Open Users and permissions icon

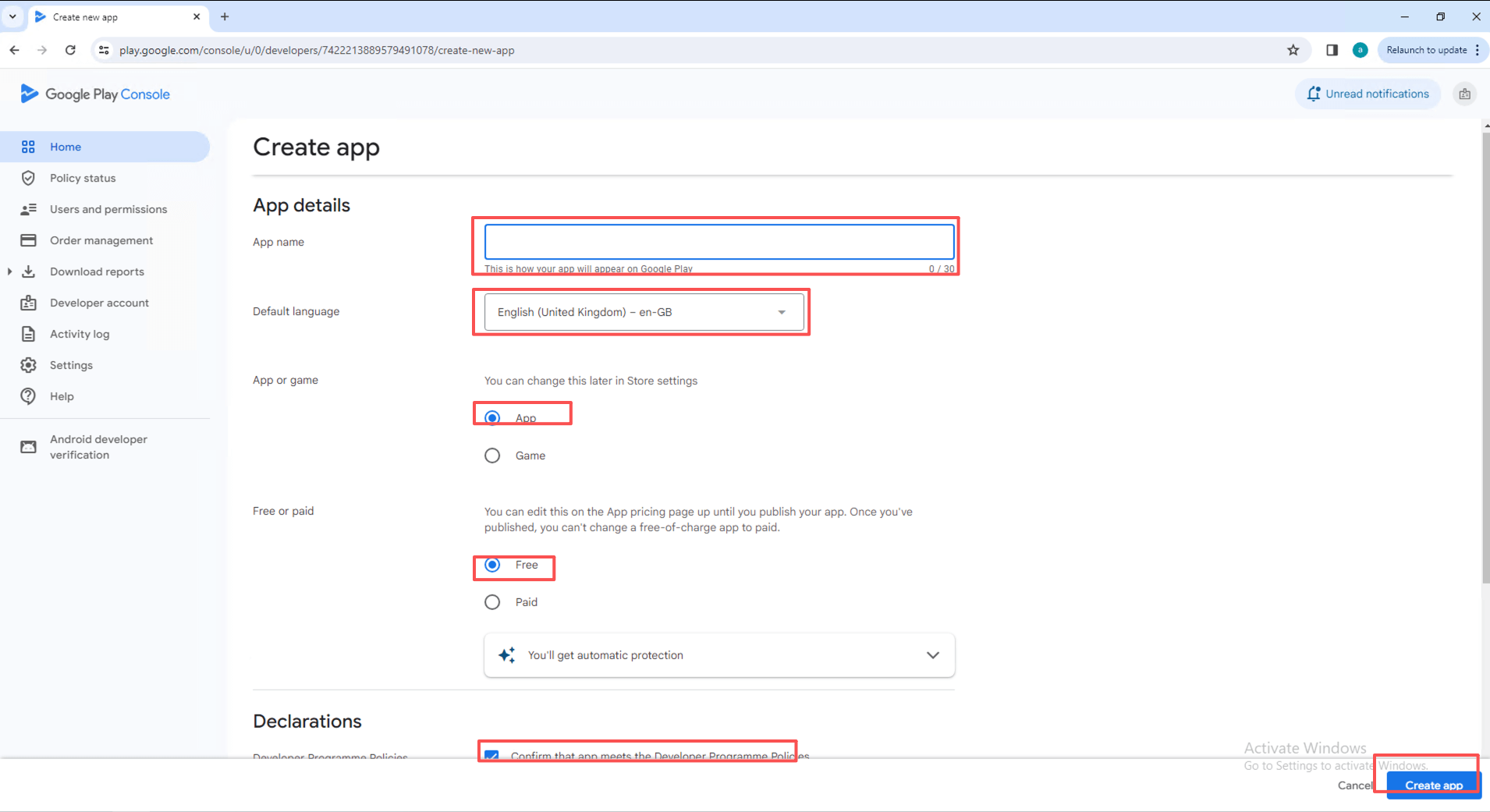[x=28, y=209]
